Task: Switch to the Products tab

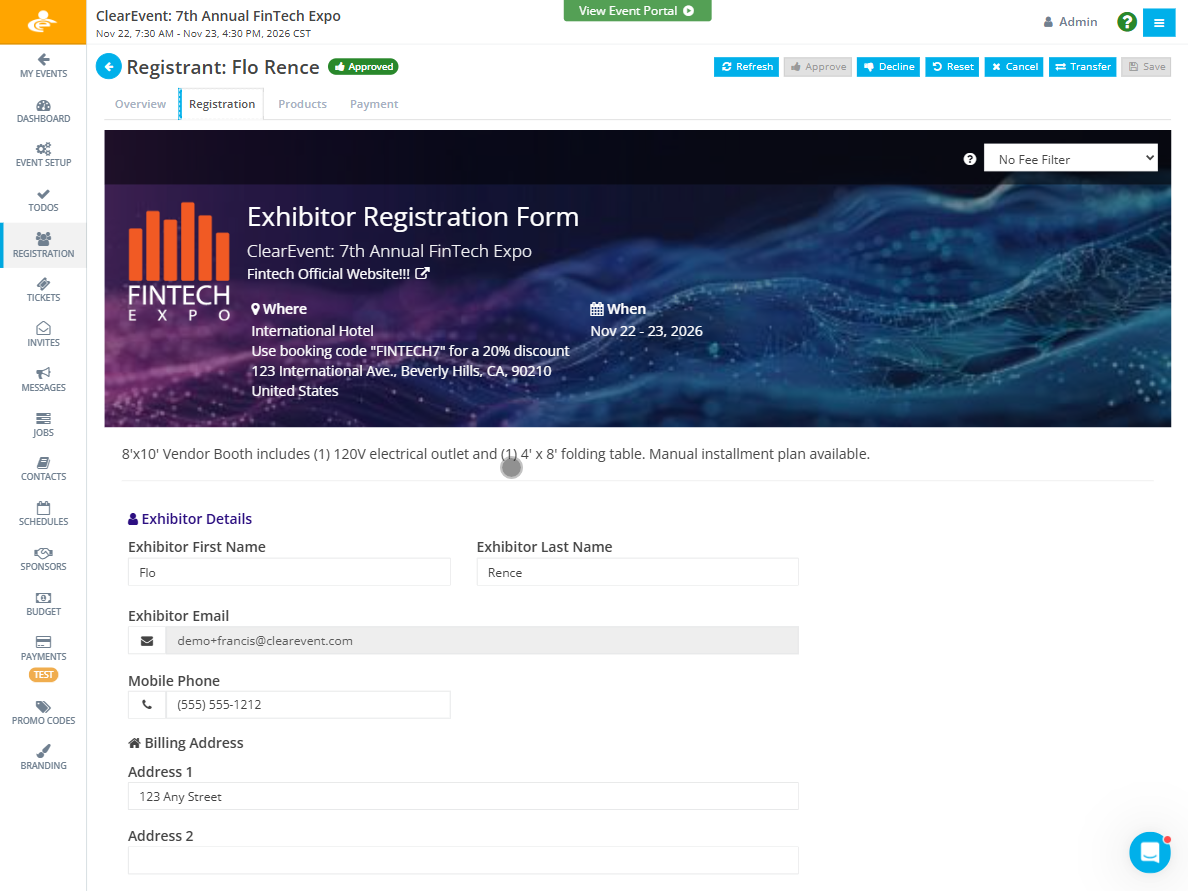Action: click(x=302, y=103)
